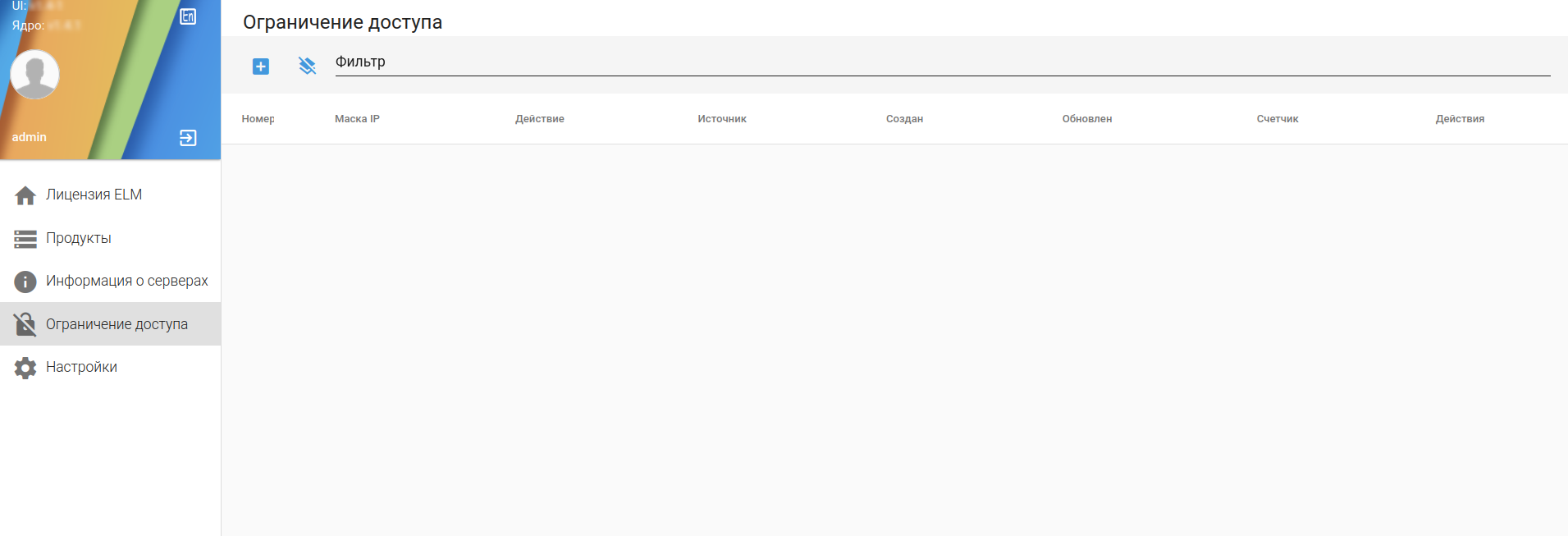1568x536 pixels.
Task: Sort by the Создан column header
Action: click(904, 119)
